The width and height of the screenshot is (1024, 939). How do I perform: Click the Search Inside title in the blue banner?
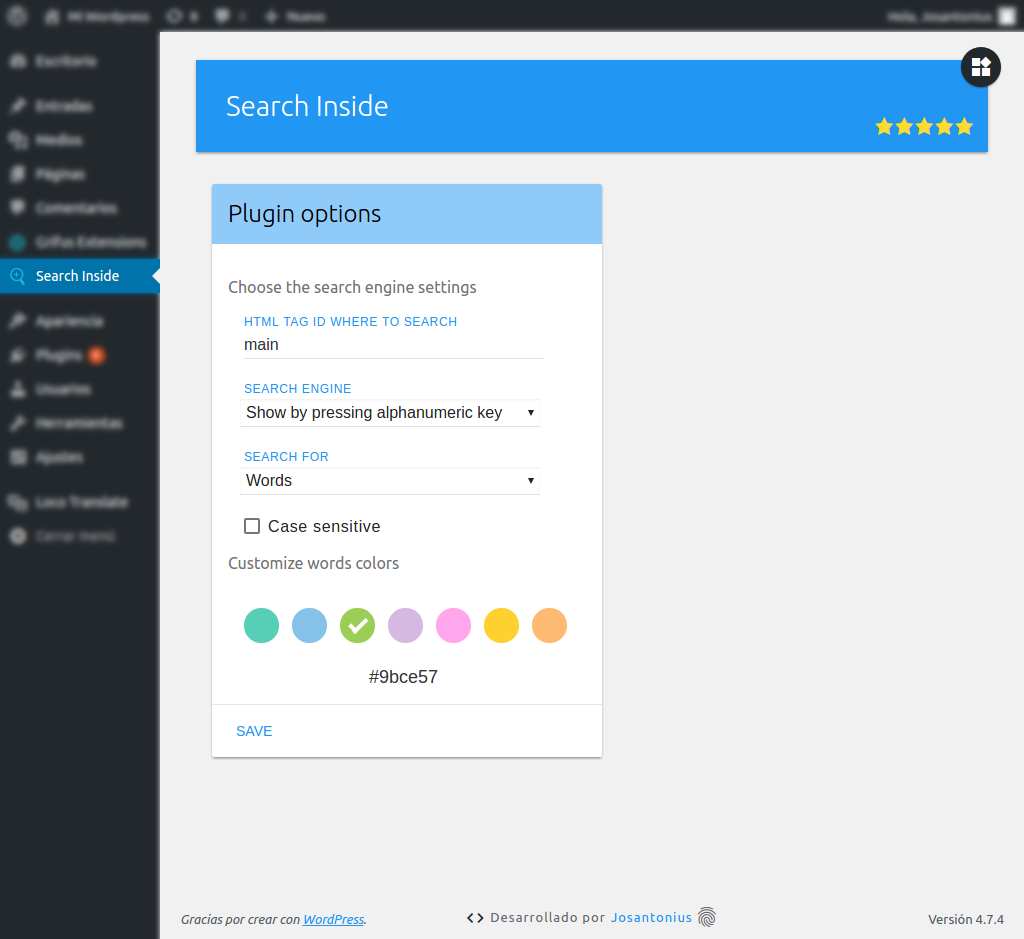pyautogui.click(x=307, y=106)
